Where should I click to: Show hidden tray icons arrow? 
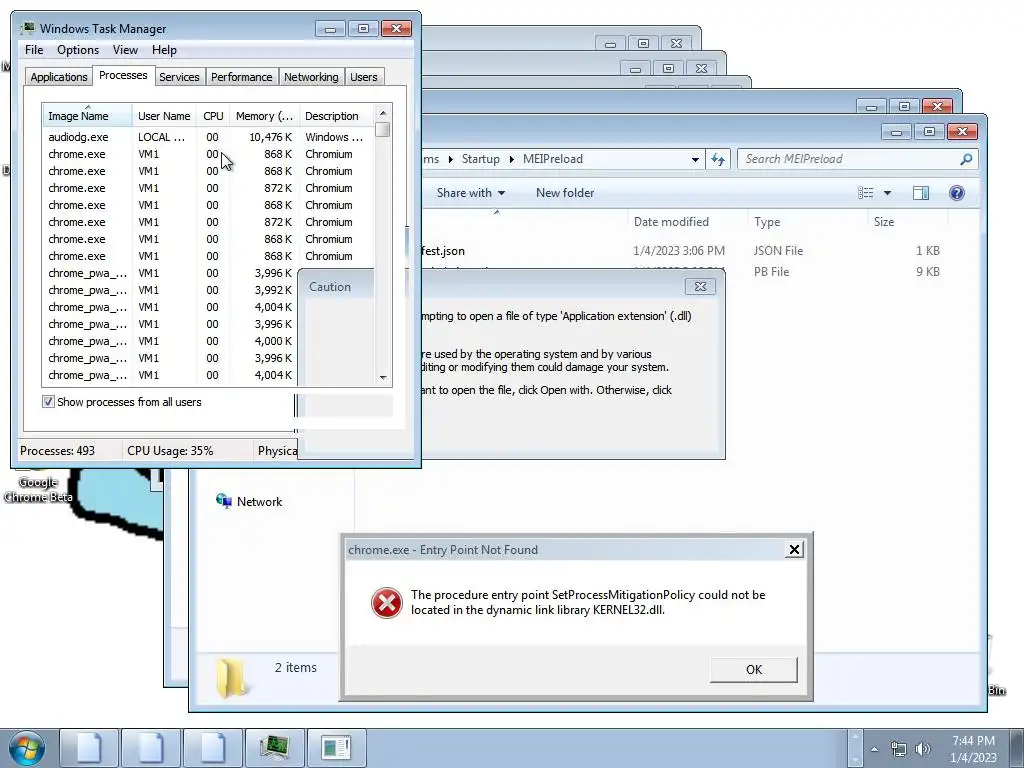(874, 749)
